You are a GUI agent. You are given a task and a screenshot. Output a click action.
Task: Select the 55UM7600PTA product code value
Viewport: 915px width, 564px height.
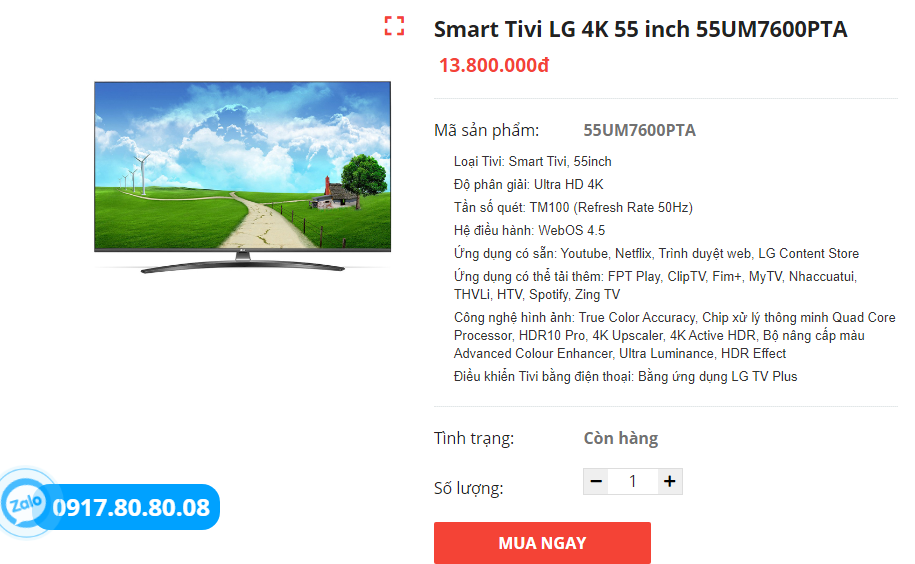[x=640, y=130]
